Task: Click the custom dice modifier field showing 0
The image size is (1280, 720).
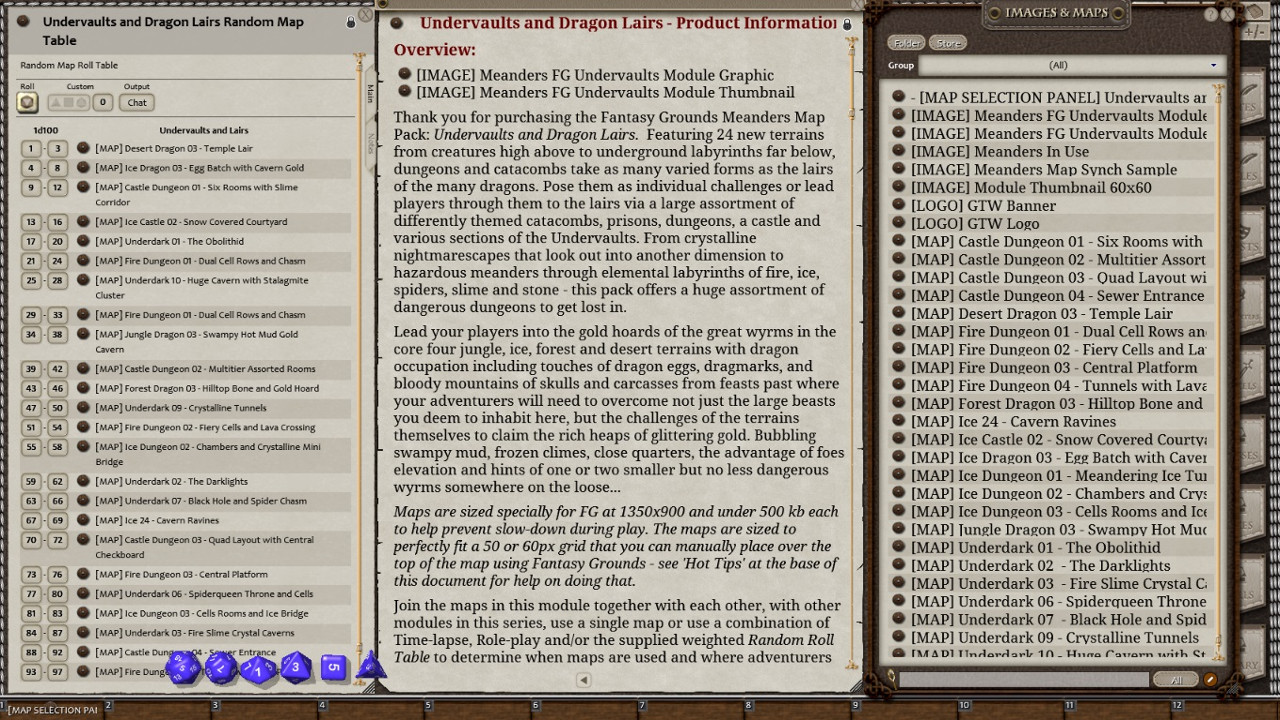Action: pyautogui.click(x=102, y=102)
